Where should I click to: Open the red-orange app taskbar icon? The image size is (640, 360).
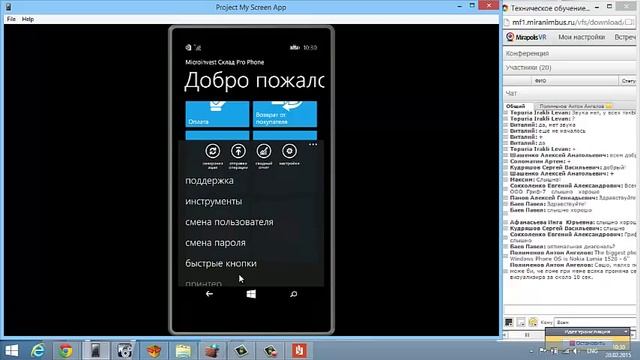(299, 351)
